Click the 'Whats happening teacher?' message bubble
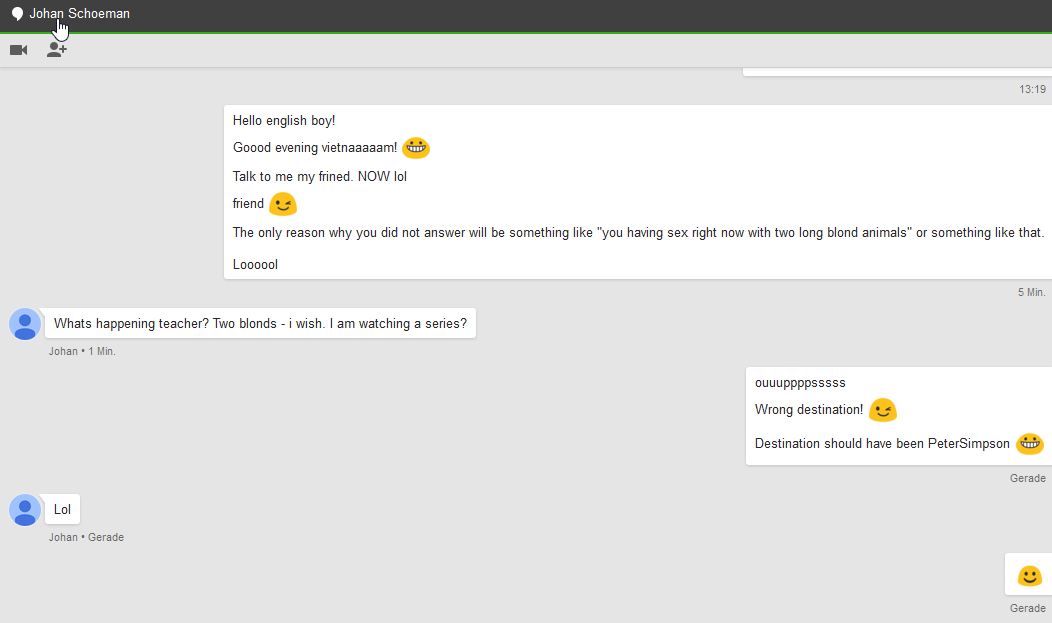Image resolution: width=1052 pixels, height=623 pixels. [260, 324]
